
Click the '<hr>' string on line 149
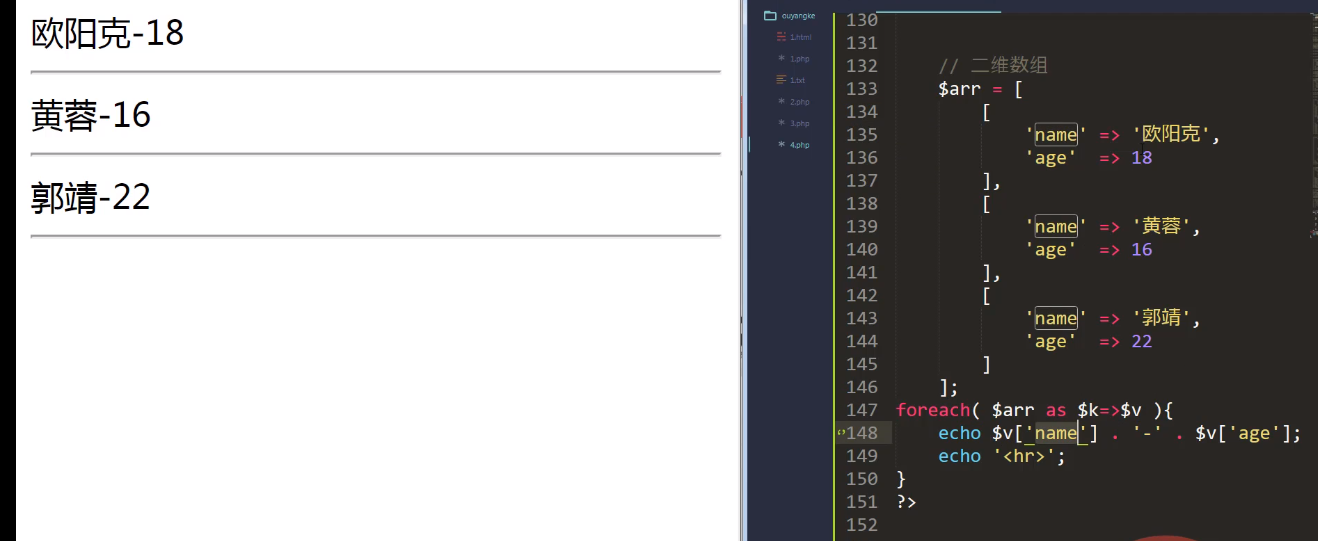pyautogui.click(x=1024, y=456)
